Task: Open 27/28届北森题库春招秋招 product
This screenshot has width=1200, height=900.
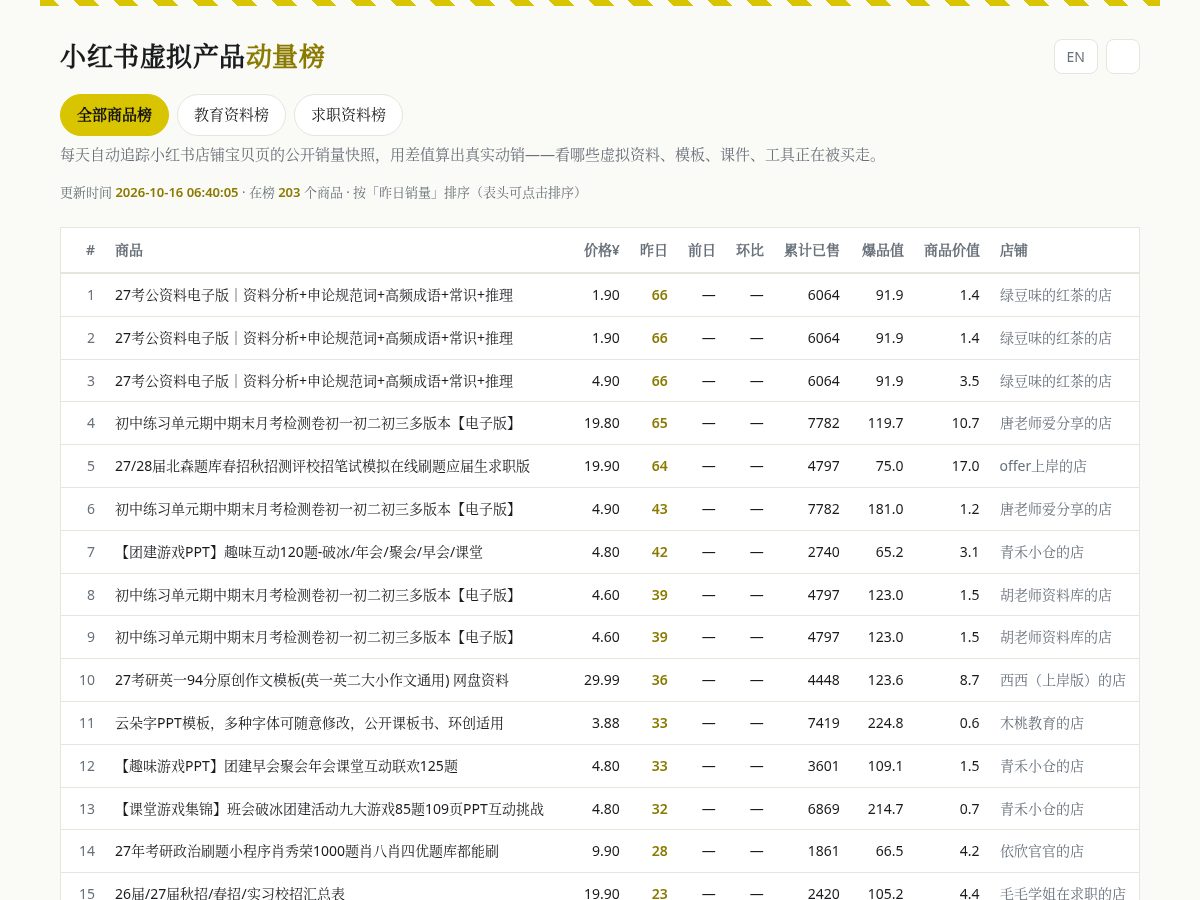Action: coord(323,466)
